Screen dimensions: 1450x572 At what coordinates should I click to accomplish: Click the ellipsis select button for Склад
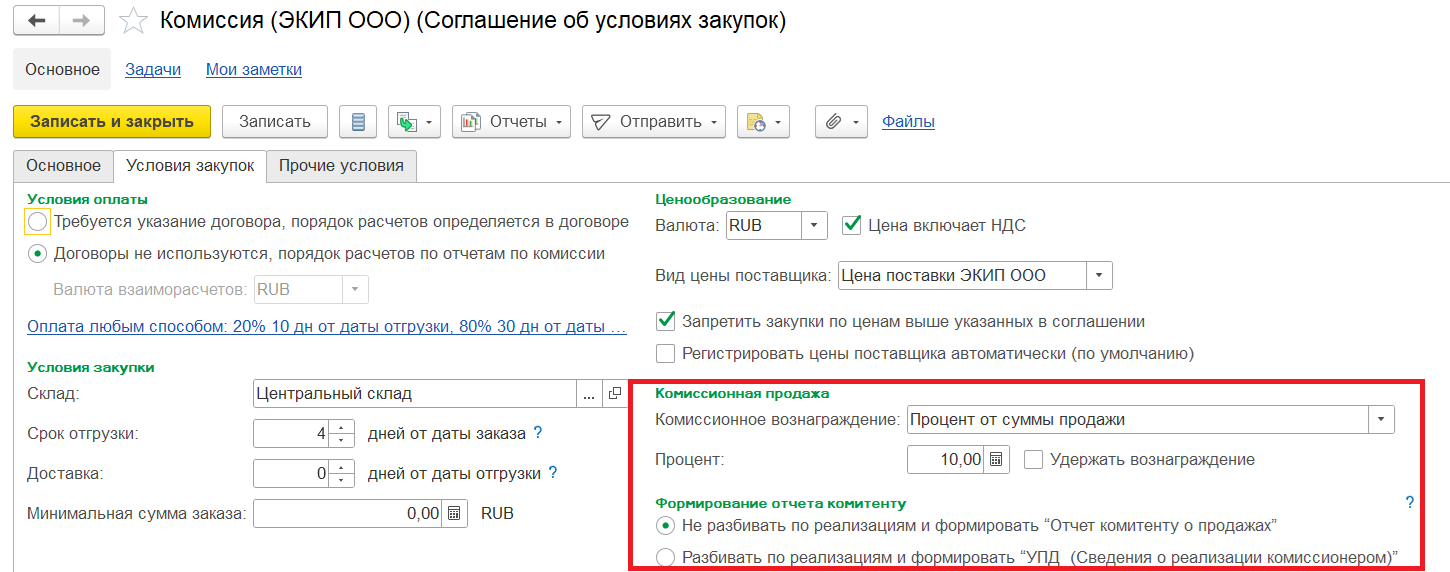[590, 394]
